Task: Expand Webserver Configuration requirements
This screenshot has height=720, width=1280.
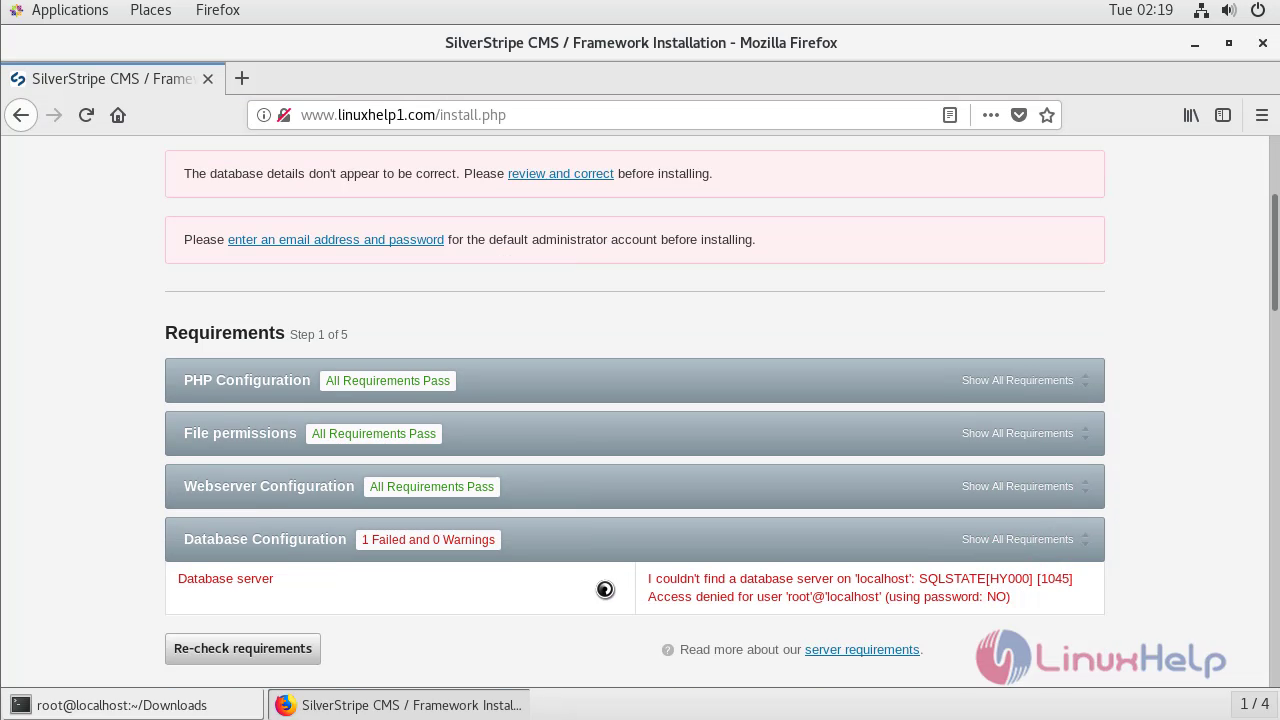Action: click(x=1025, y=486)
